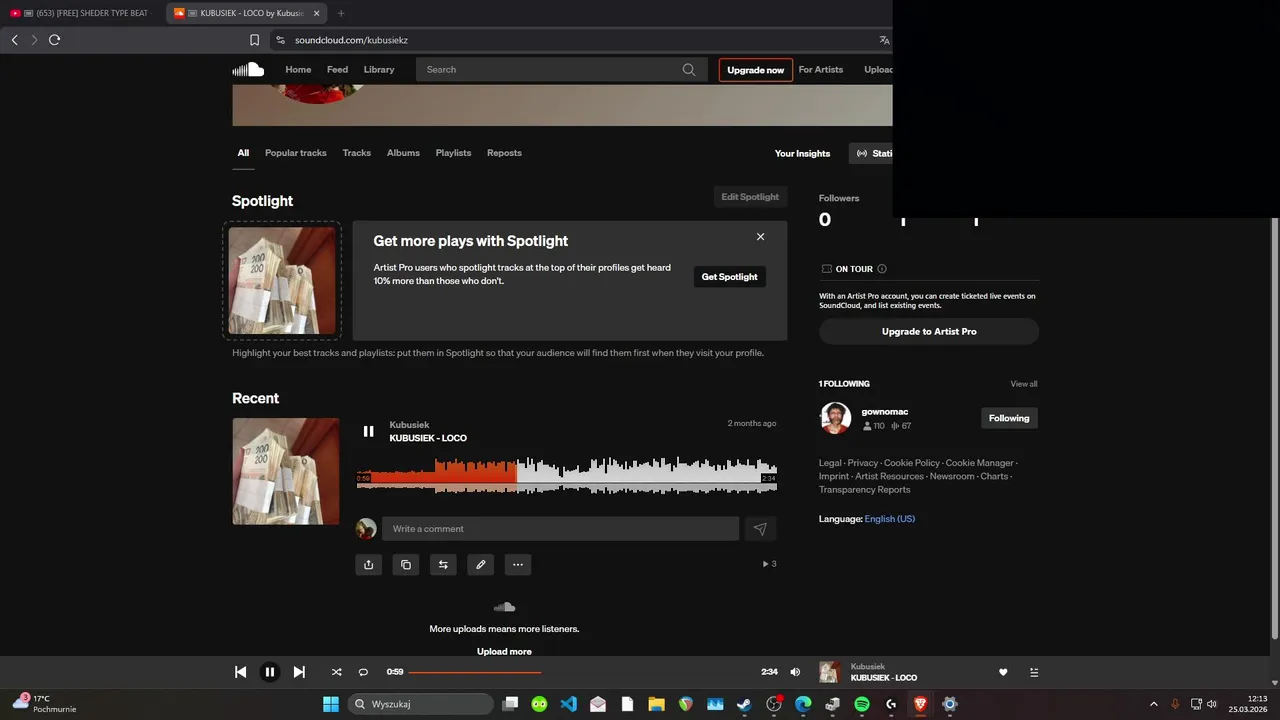Click the Recent track artwork thumbnail
1280x720 pixels.
286,471
